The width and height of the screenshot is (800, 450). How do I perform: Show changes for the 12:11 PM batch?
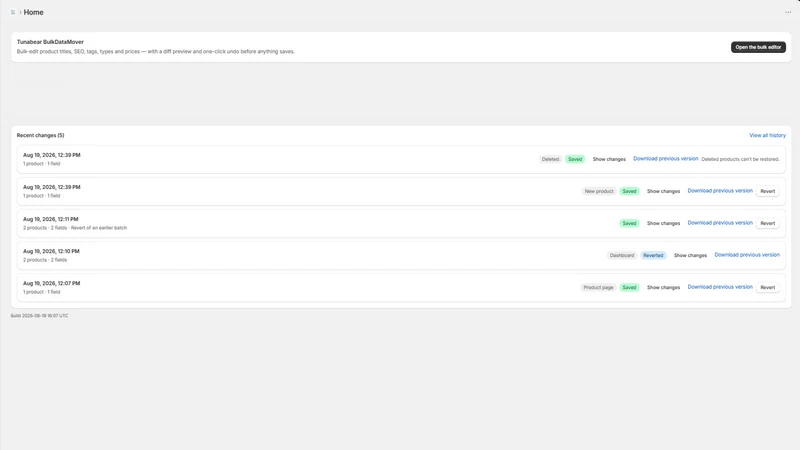[x=663, y=223]
